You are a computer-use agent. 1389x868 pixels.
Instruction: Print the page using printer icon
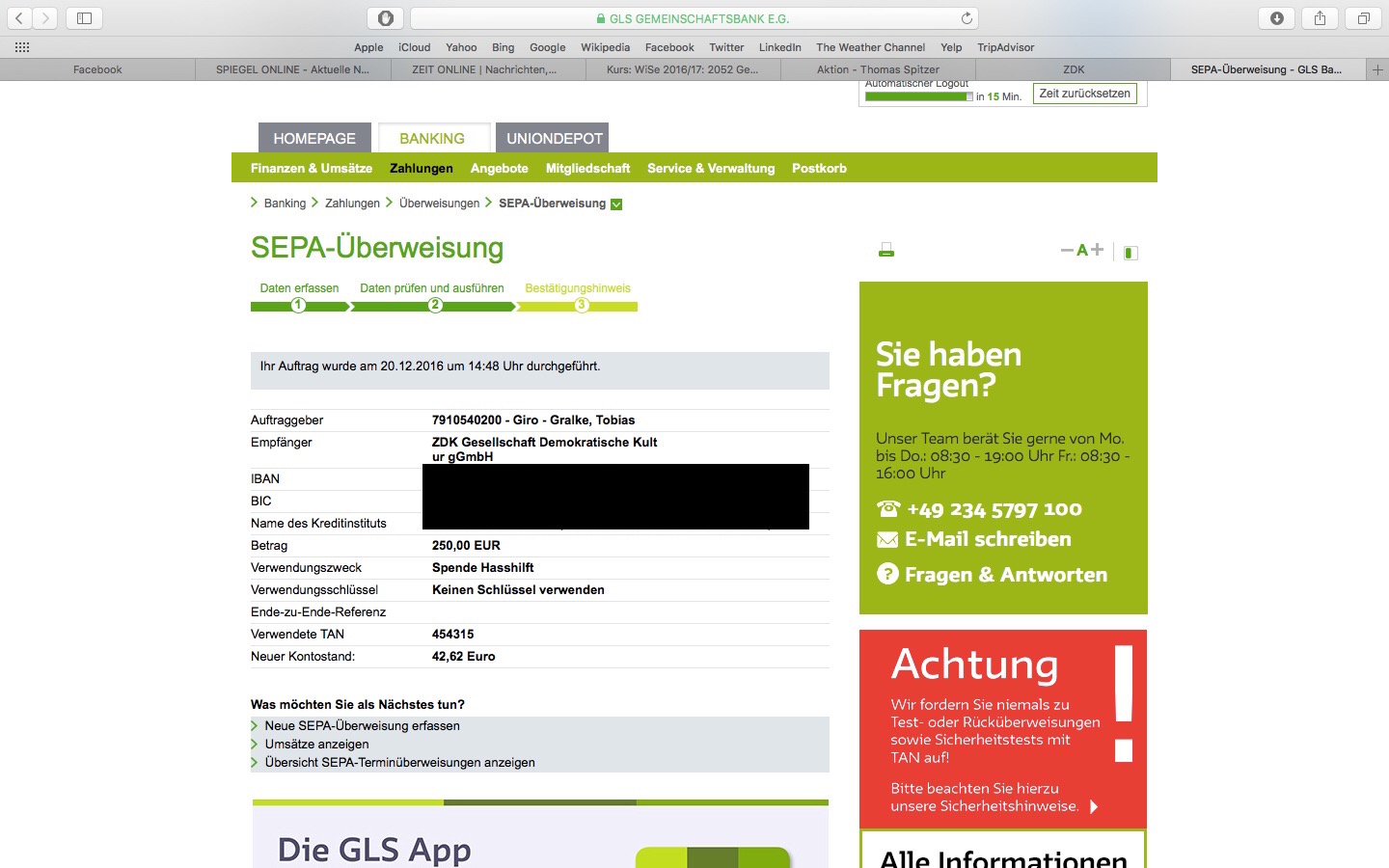coord(886,251)
